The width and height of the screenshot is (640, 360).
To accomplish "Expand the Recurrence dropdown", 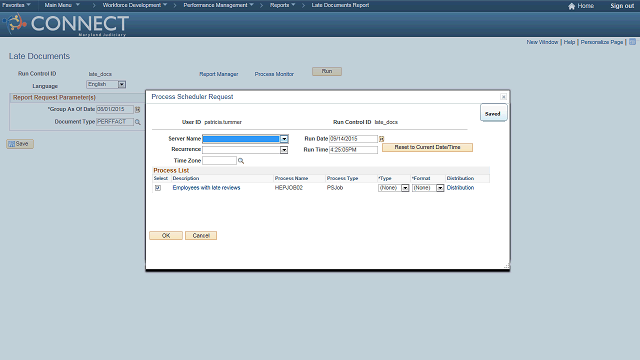I will [284, 150].
